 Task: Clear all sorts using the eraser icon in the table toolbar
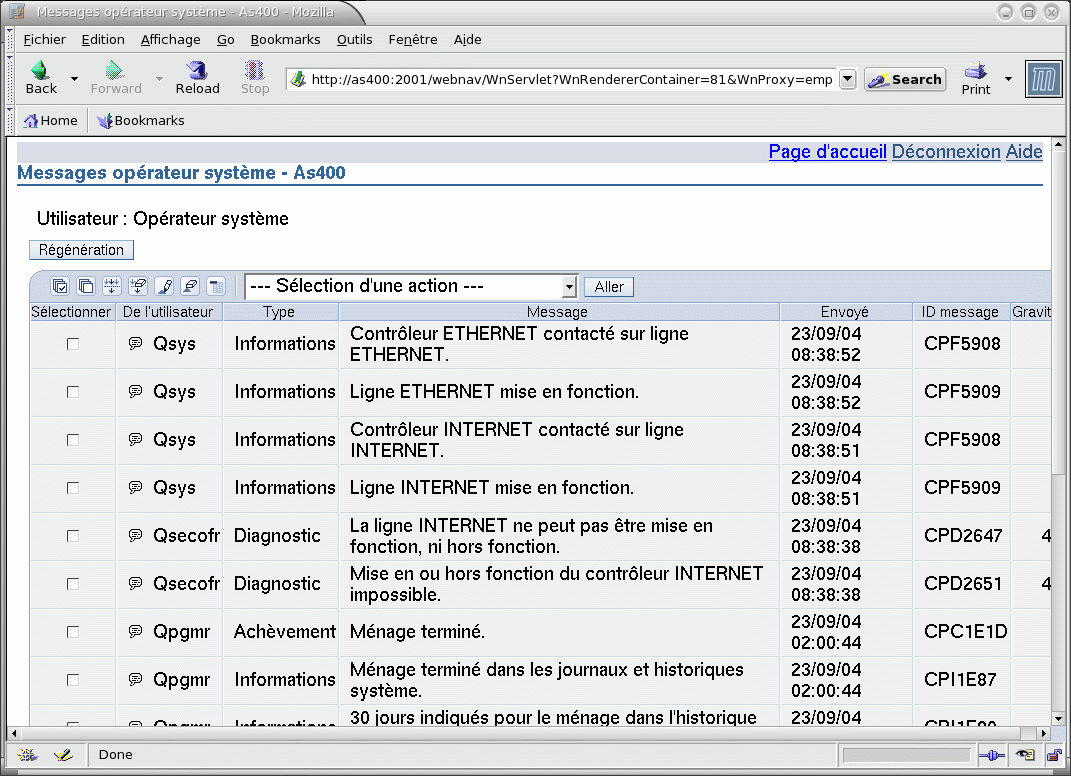(x=190, y=286)
